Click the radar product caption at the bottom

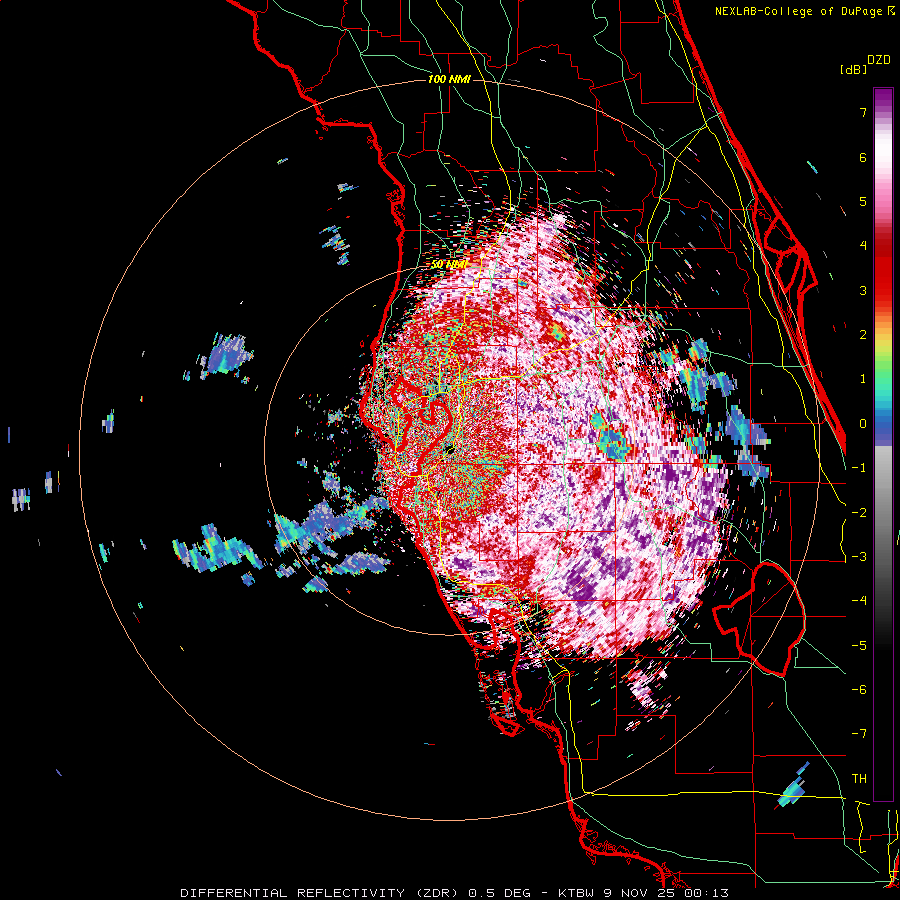pyautogui.click(x=455, y=893)
